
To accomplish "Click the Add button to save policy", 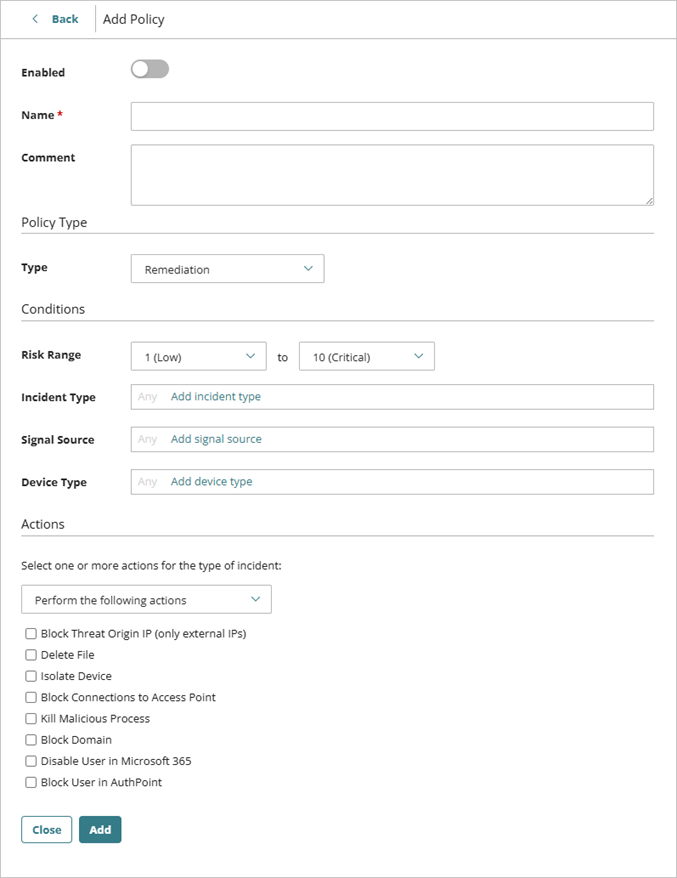I will pyautogui.click(x=99, y=829).
